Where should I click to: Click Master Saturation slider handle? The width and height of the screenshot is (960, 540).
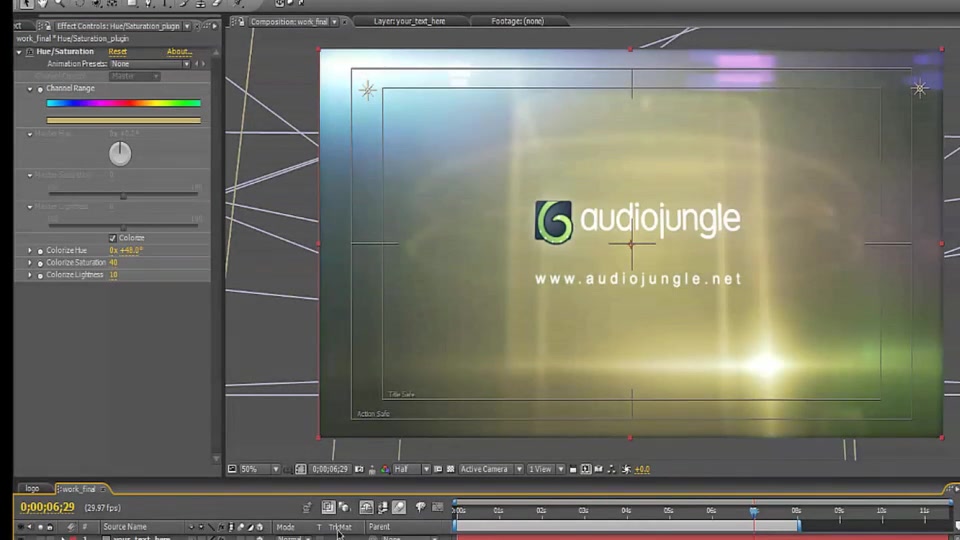[123, 196]
